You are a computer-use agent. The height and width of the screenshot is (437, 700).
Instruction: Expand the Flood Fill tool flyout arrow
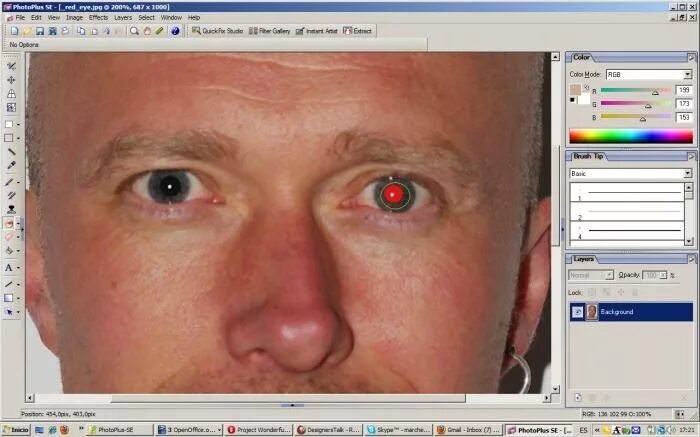click(x=19, y=251)
